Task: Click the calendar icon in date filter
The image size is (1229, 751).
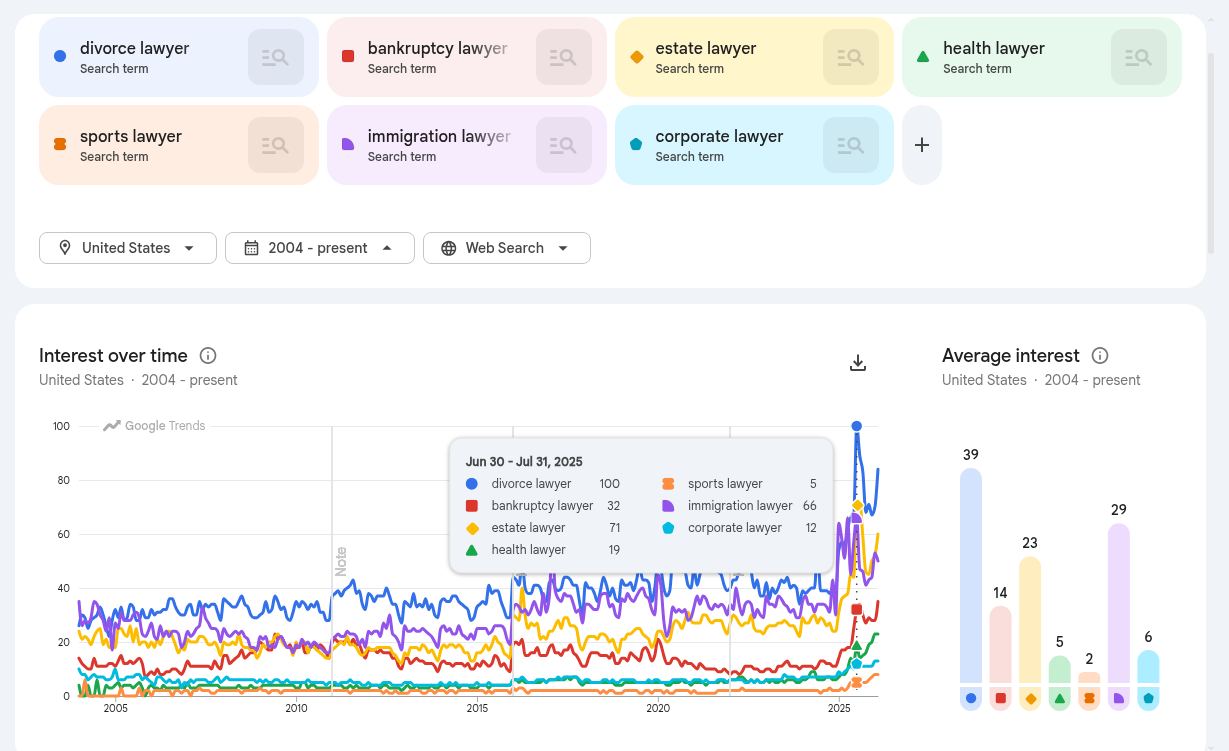Action: (x=251, y=248)
